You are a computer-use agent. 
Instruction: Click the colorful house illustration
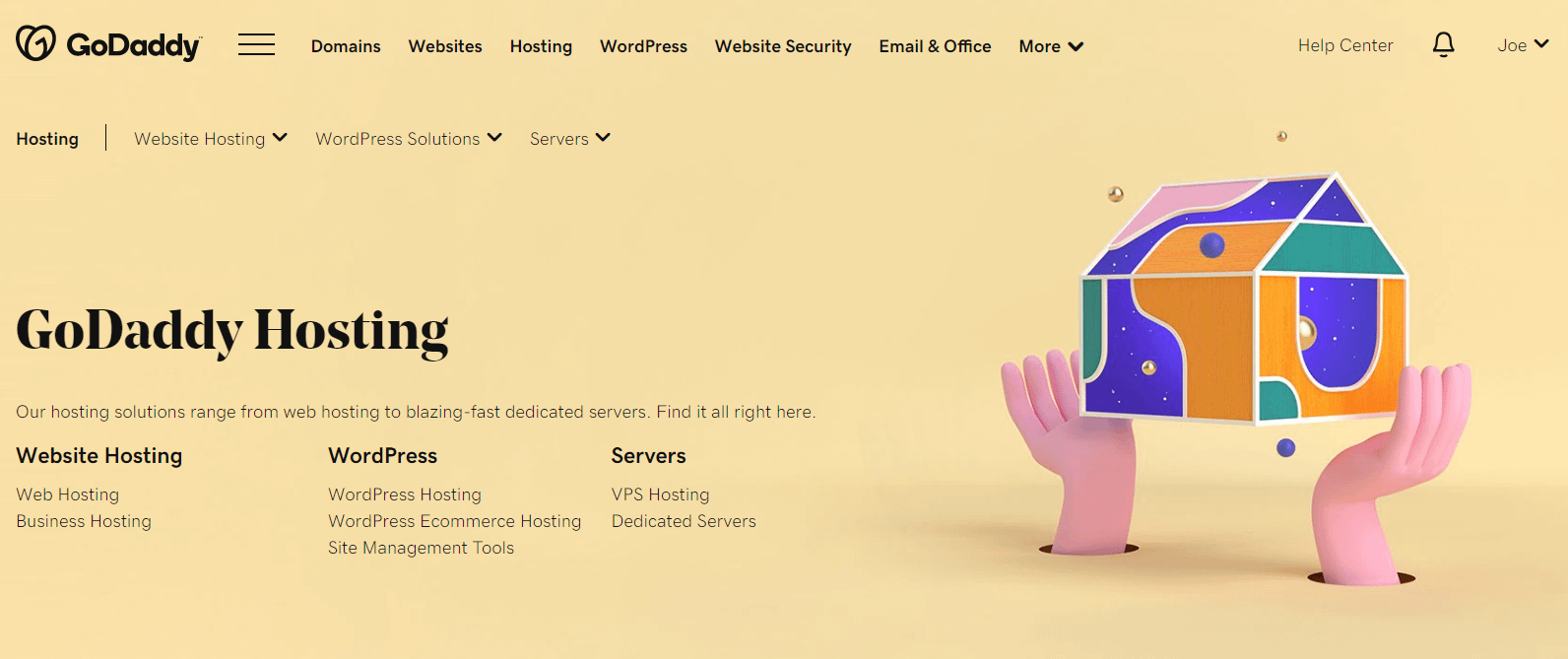[1245, 298]
